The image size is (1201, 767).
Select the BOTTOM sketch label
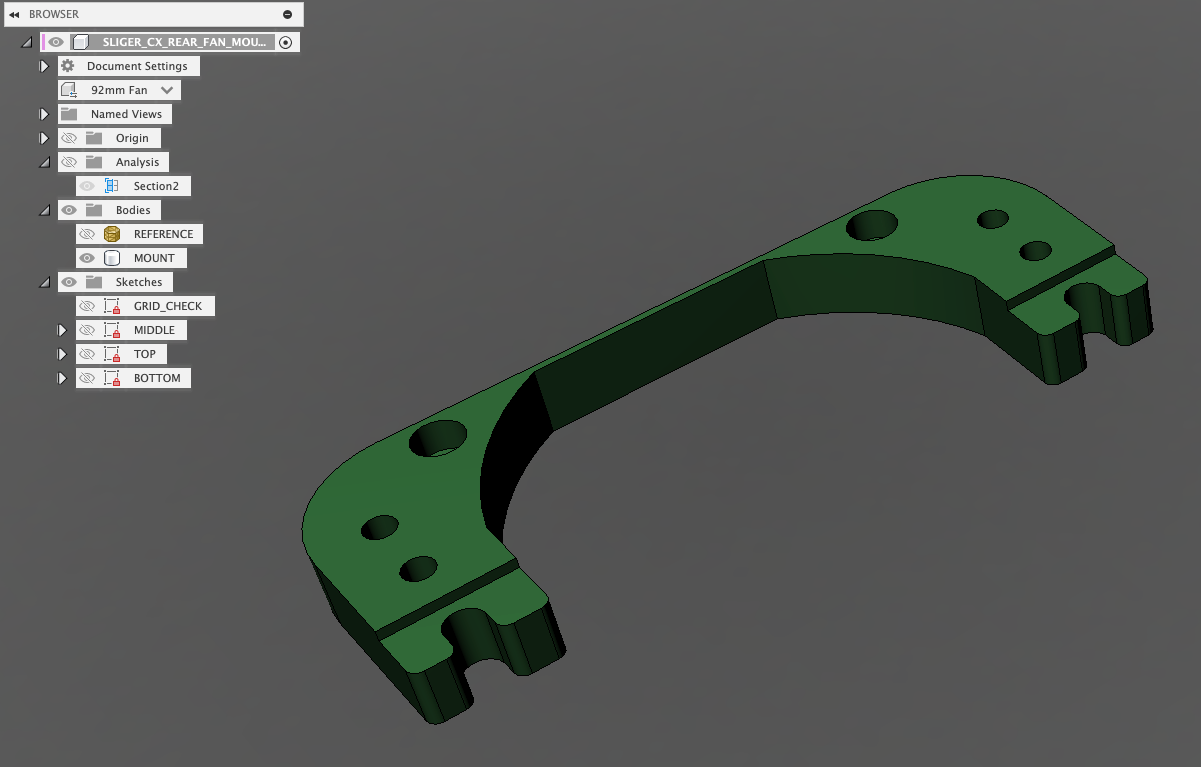pyautogui.click(x=157, y=378)
